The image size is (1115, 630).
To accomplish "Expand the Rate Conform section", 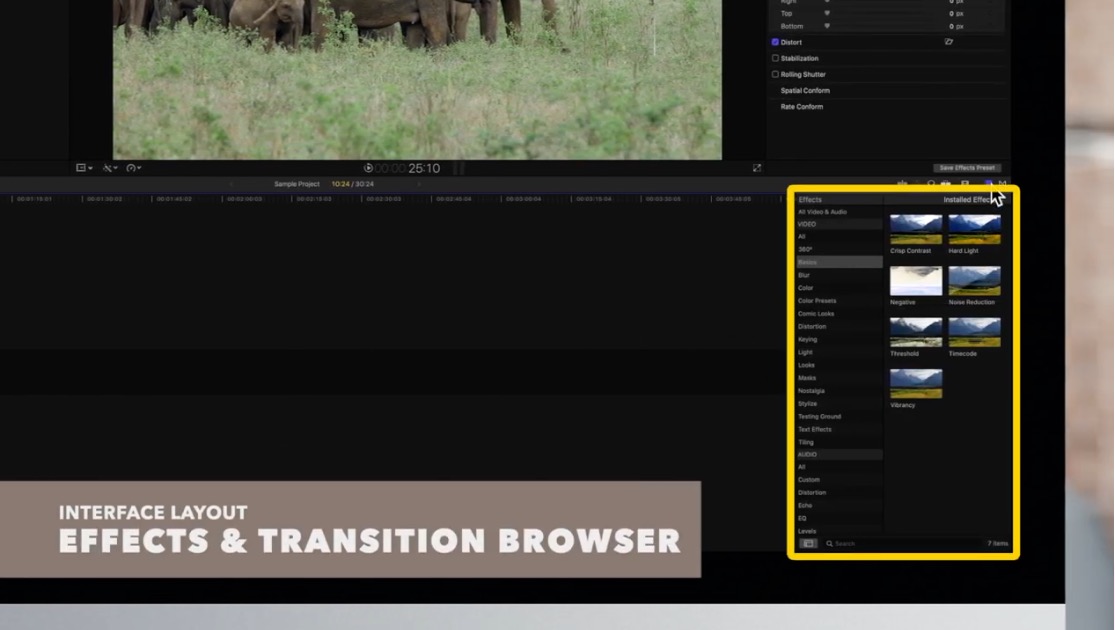I will click(x=801, y=107).
